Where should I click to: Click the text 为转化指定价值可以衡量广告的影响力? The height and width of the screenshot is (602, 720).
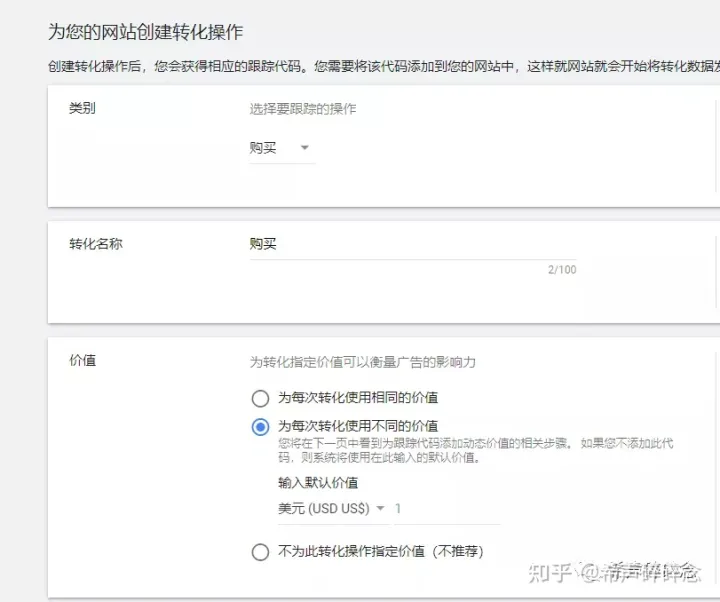coord(362,362)
